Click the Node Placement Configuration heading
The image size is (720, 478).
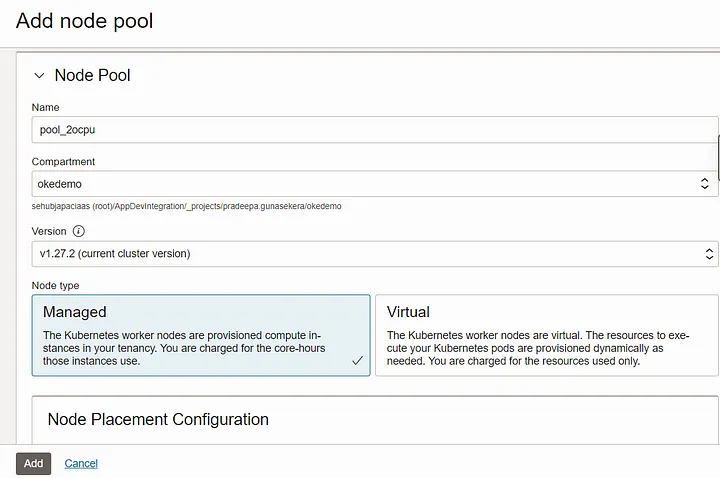(x=158, y=419)
